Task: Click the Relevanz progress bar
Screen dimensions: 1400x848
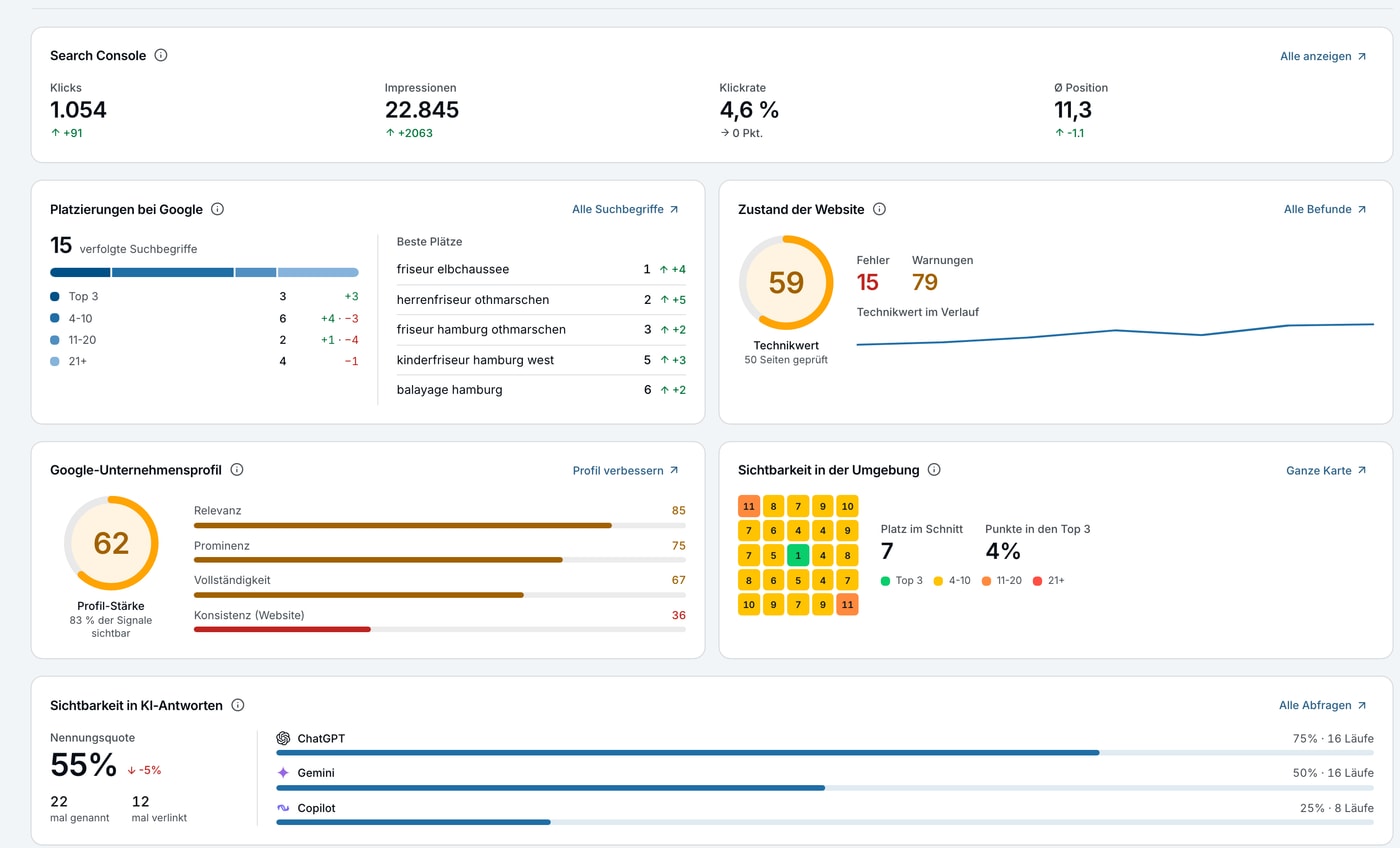Action: click(440, 525)
